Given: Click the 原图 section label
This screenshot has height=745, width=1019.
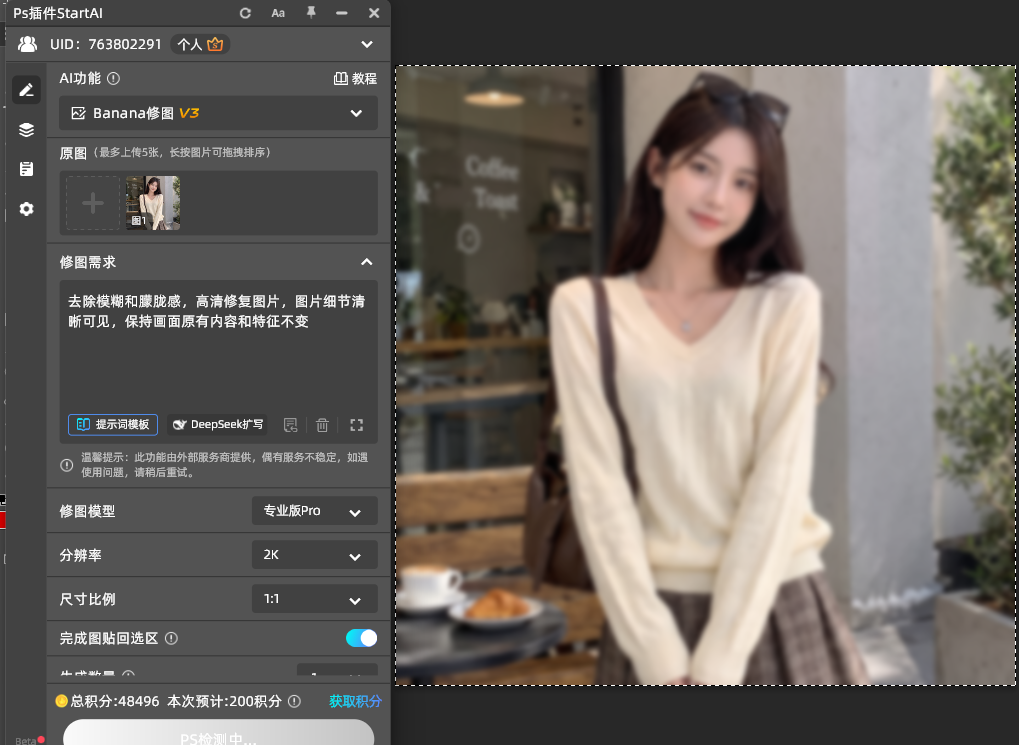Looking at the screenshot, I should tap(73, 153).
